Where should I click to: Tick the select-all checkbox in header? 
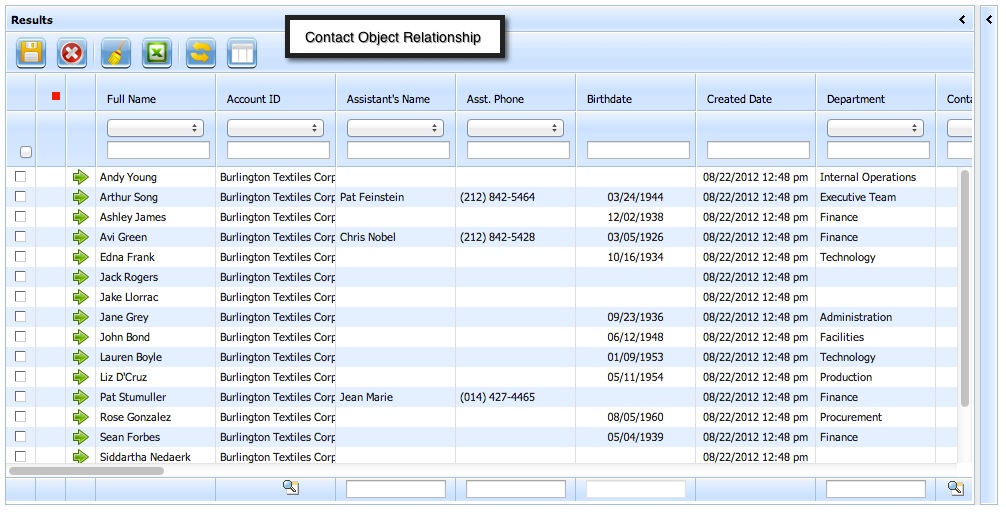(x=26, y=152)
